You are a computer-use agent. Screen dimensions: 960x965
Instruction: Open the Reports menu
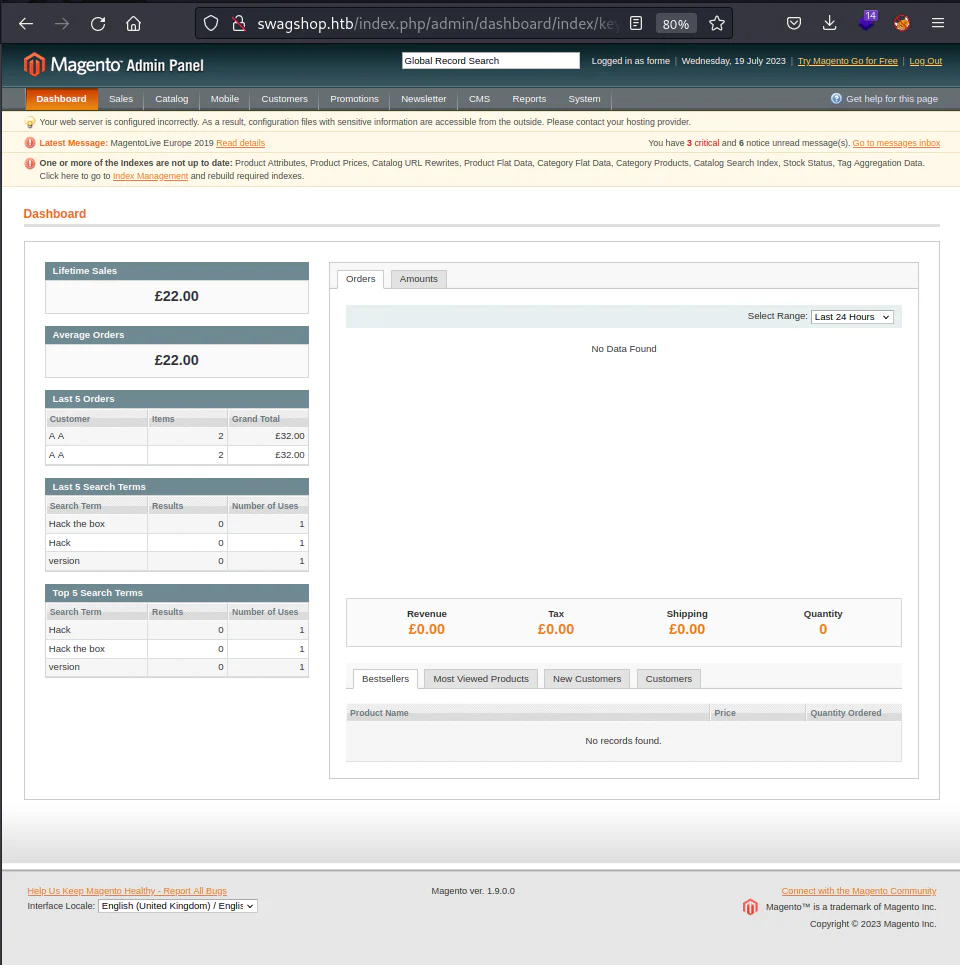click(529, 98)
